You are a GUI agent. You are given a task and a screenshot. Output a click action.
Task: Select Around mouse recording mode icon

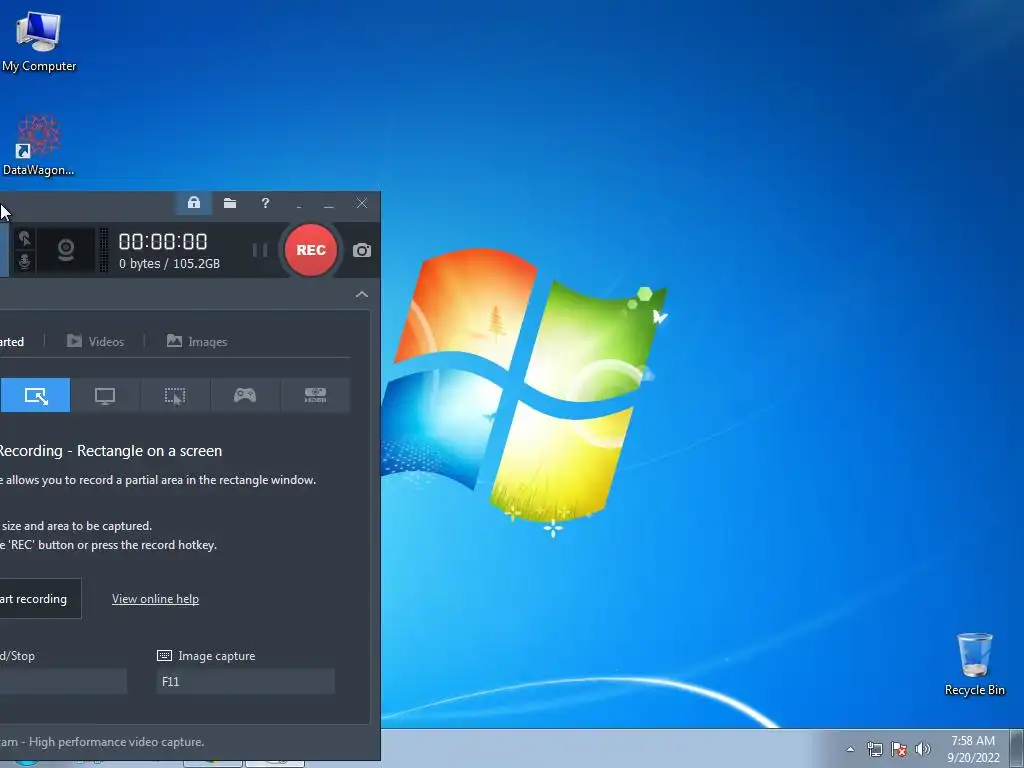[x=175, y=395]
